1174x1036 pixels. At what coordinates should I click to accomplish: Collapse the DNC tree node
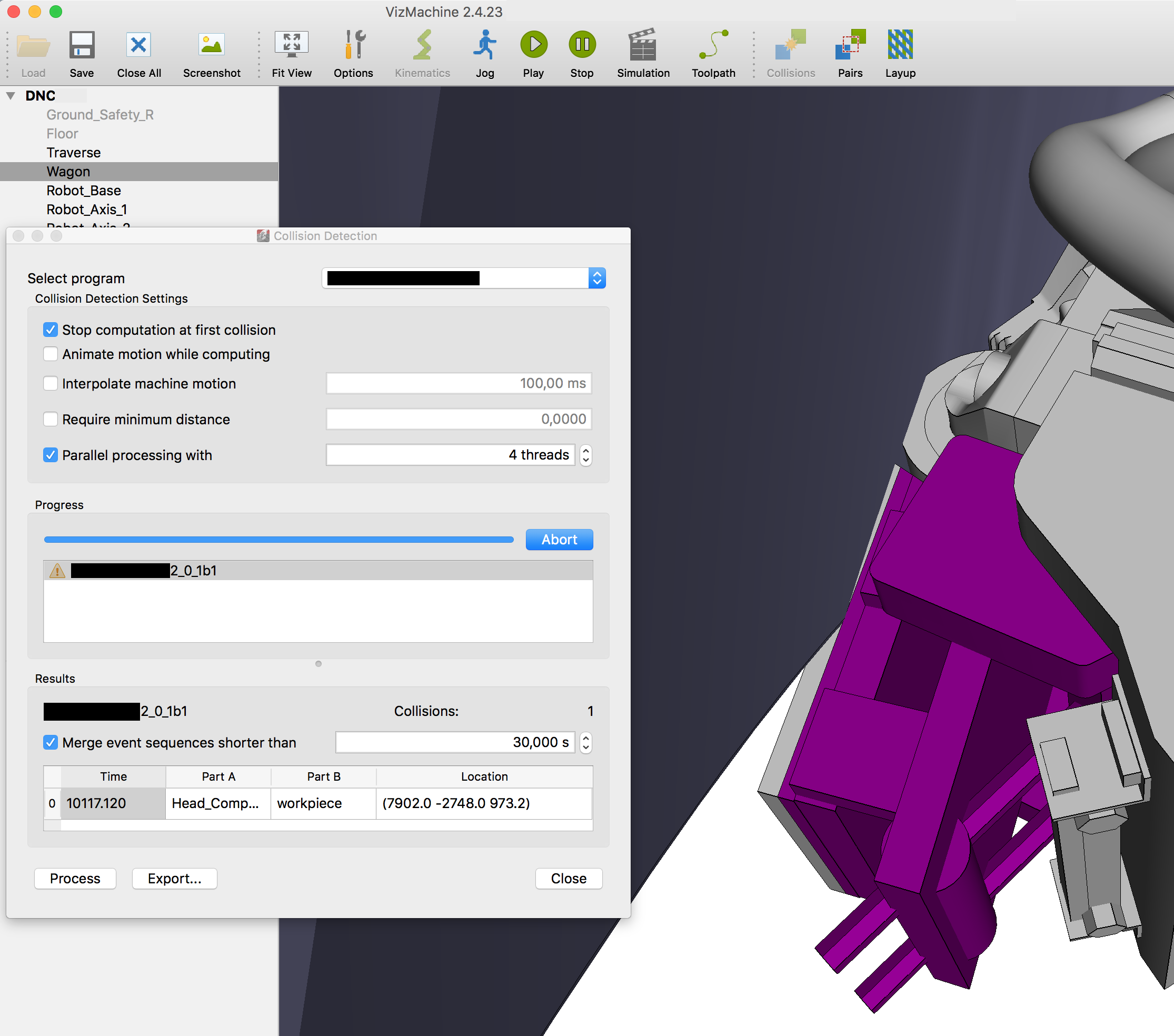click(x=11, y=95)
